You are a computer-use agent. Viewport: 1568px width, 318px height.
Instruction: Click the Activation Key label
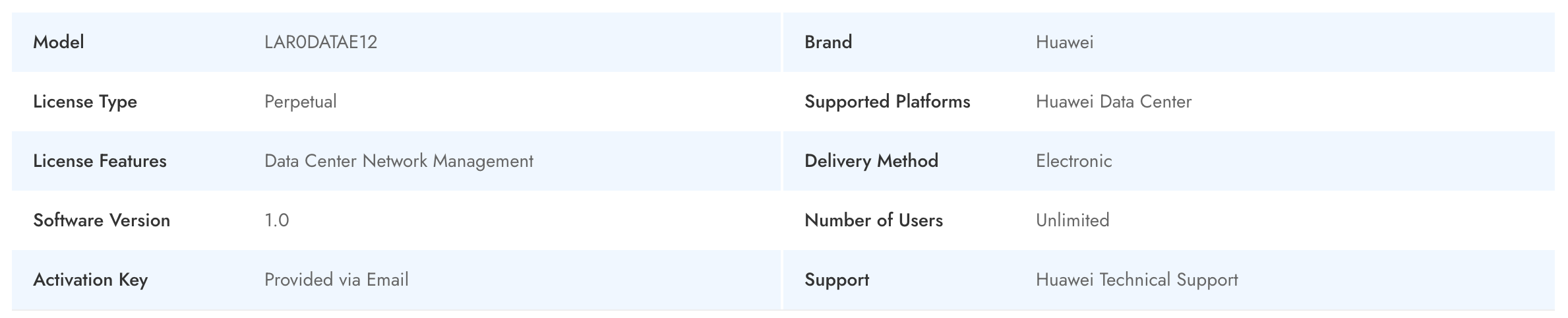[90, 280]
